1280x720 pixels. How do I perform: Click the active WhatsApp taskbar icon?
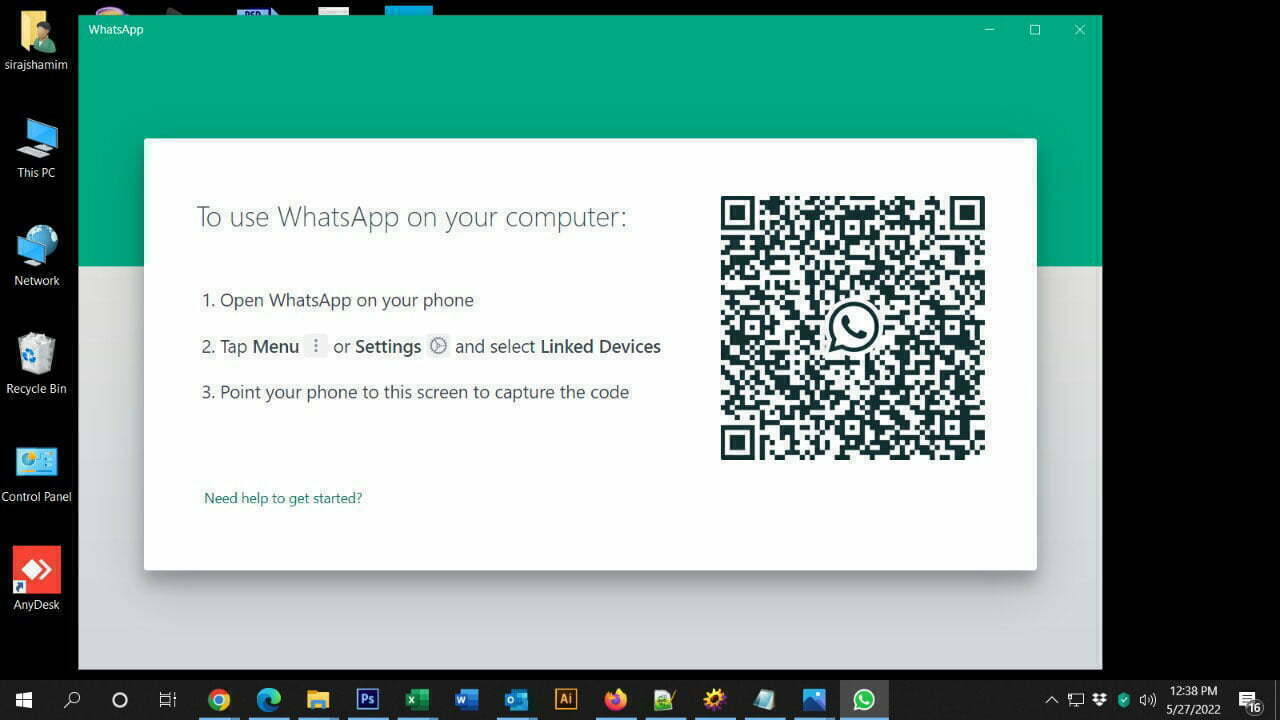[x=864, y=700]
